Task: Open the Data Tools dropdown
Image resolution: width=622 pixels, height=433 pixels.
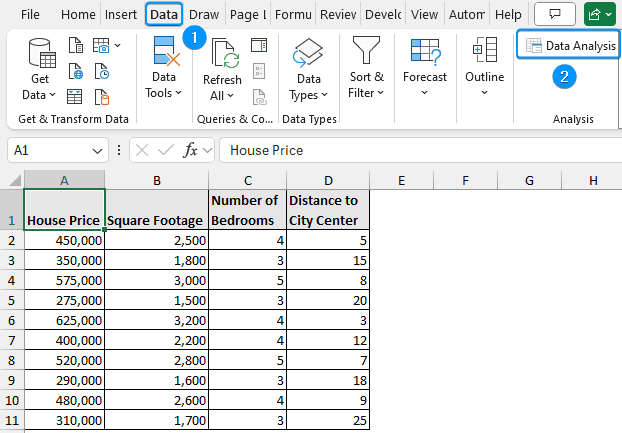Action: [163, 67]
